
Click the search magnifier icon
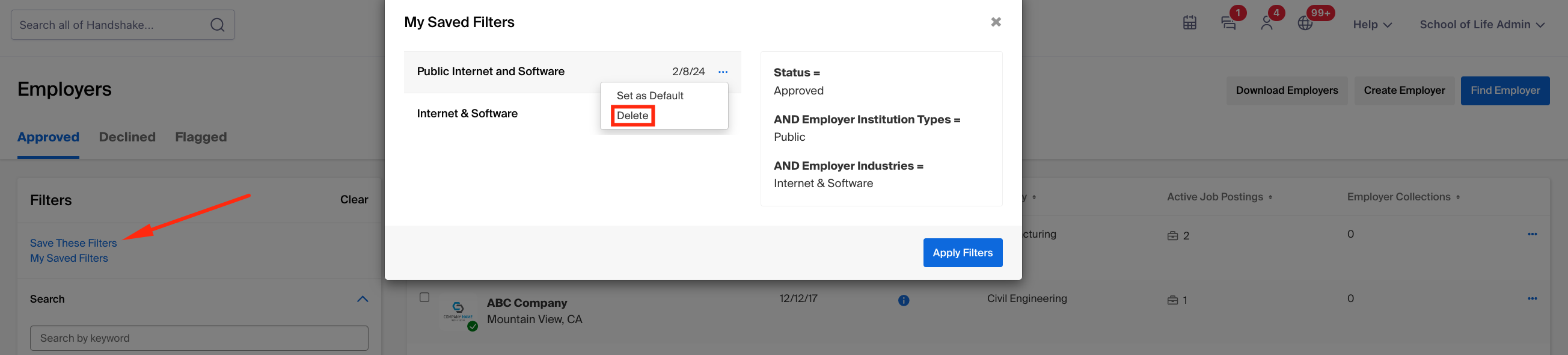217,25
